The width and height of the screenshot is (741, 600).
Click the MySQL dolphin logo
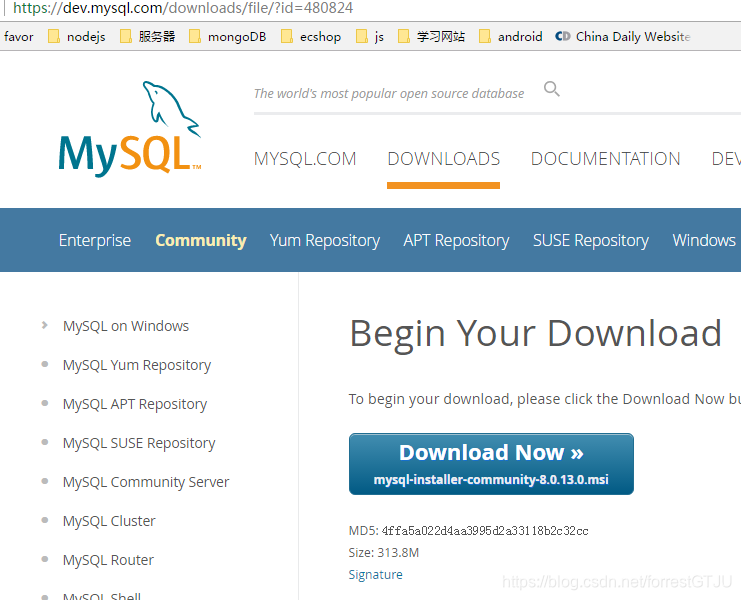(130, 129)
